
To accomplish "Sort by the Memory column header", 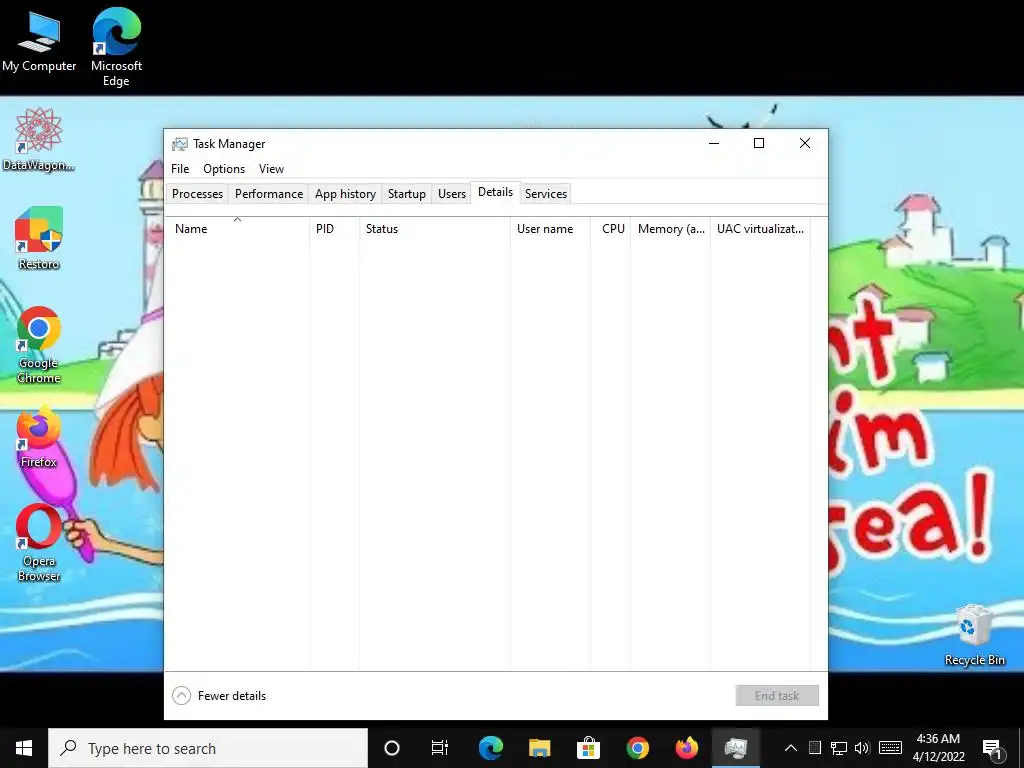I will click(x=671, y=229).
